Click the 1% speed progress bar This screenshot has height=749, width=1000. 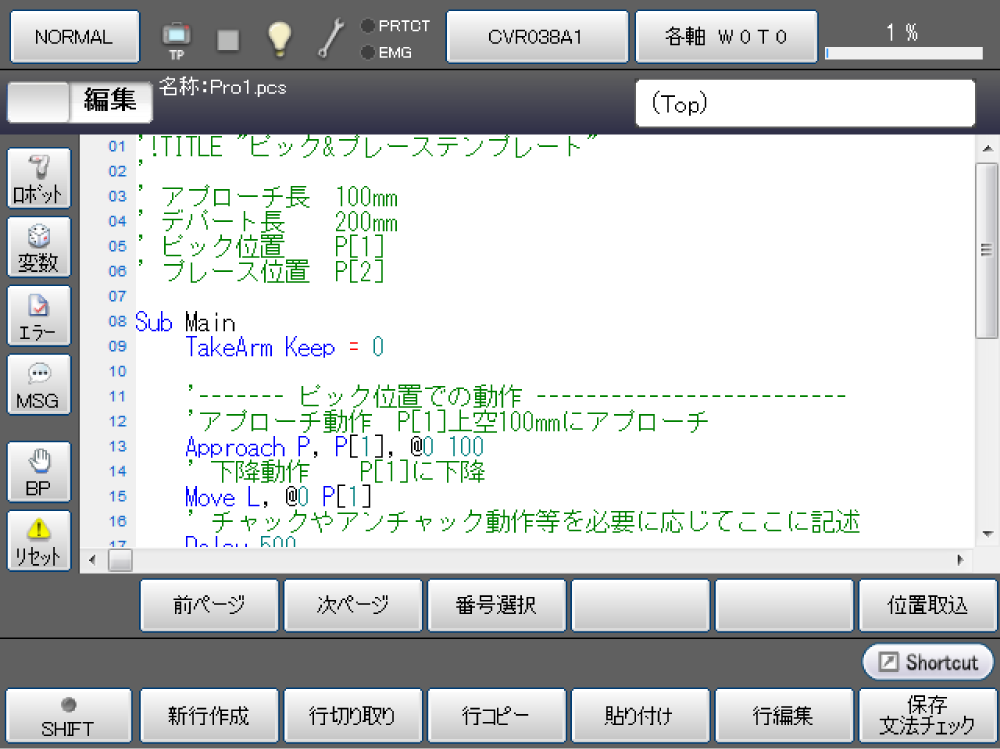(903, 52)
